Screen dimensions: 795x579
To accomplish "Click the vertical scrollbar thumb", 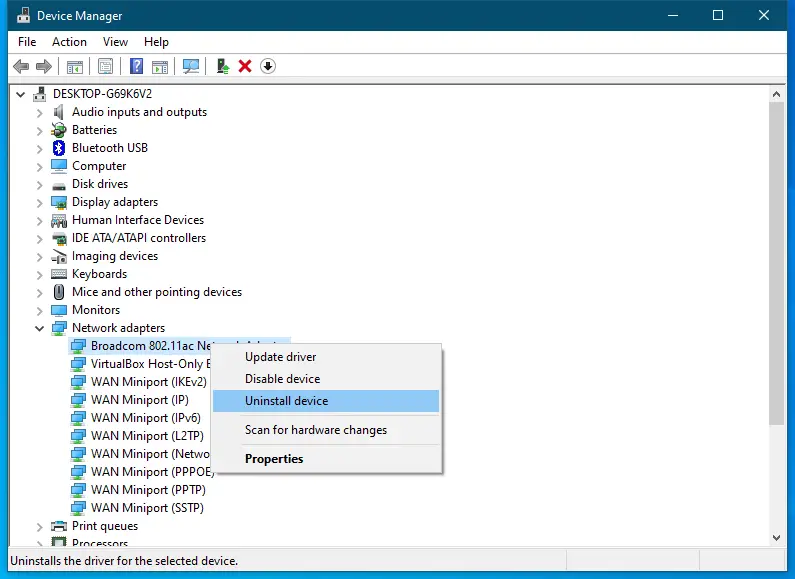I will point(776,264).
